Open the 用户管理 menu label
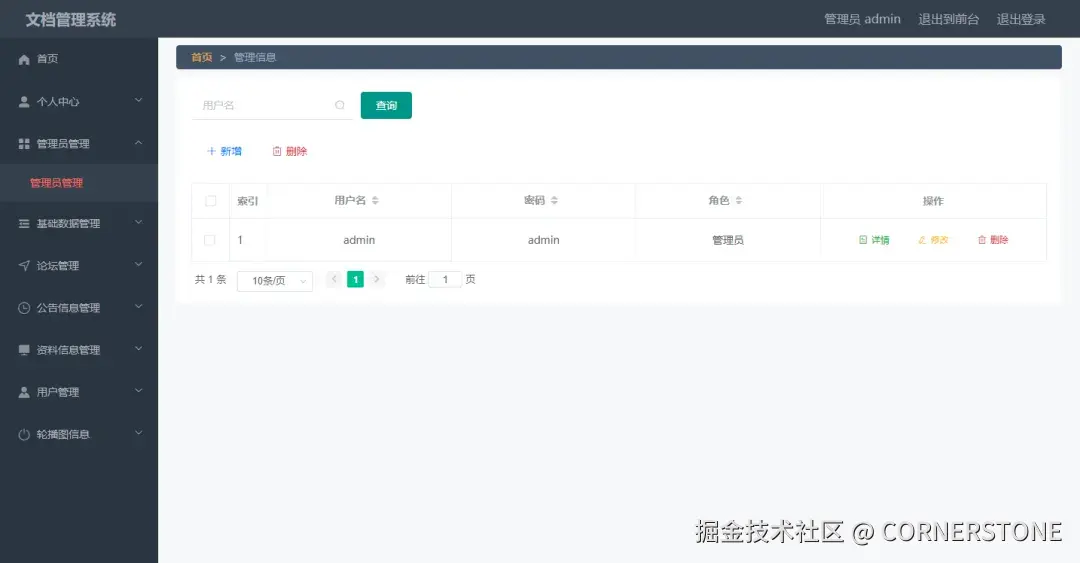Screen dimensions: 1080x563 pyautogui.click(x=58, y=393)
